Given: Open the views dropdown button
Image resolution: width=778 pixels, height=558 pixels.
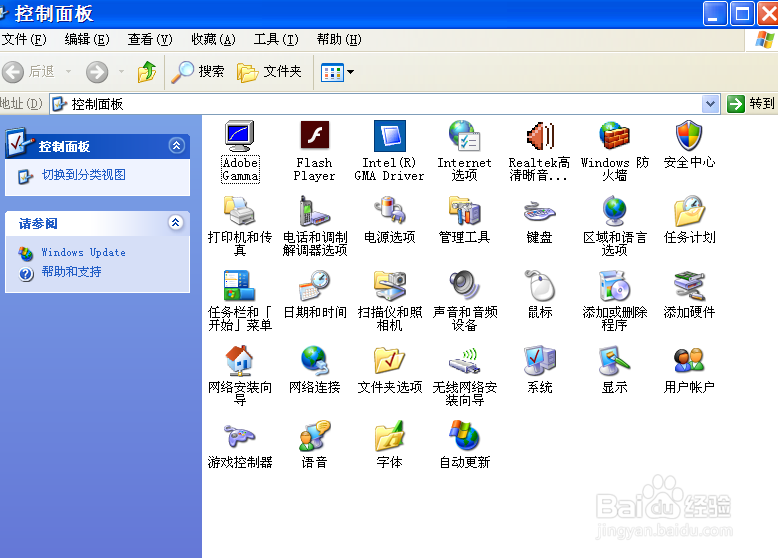Looking at the screenshot, I should click(337, 72).
